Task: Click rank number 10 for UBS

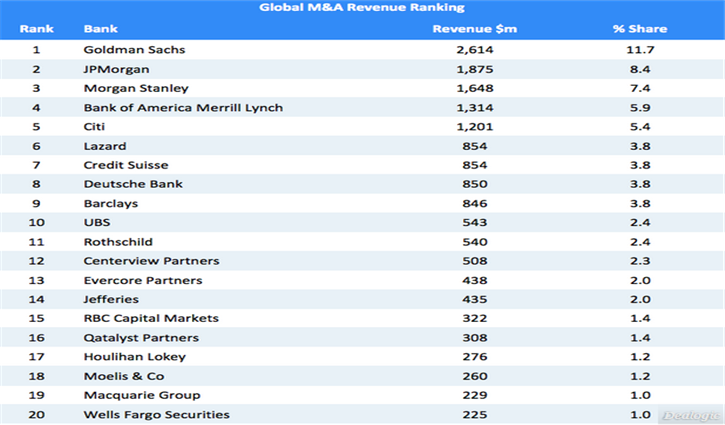Action: [37, 222]
